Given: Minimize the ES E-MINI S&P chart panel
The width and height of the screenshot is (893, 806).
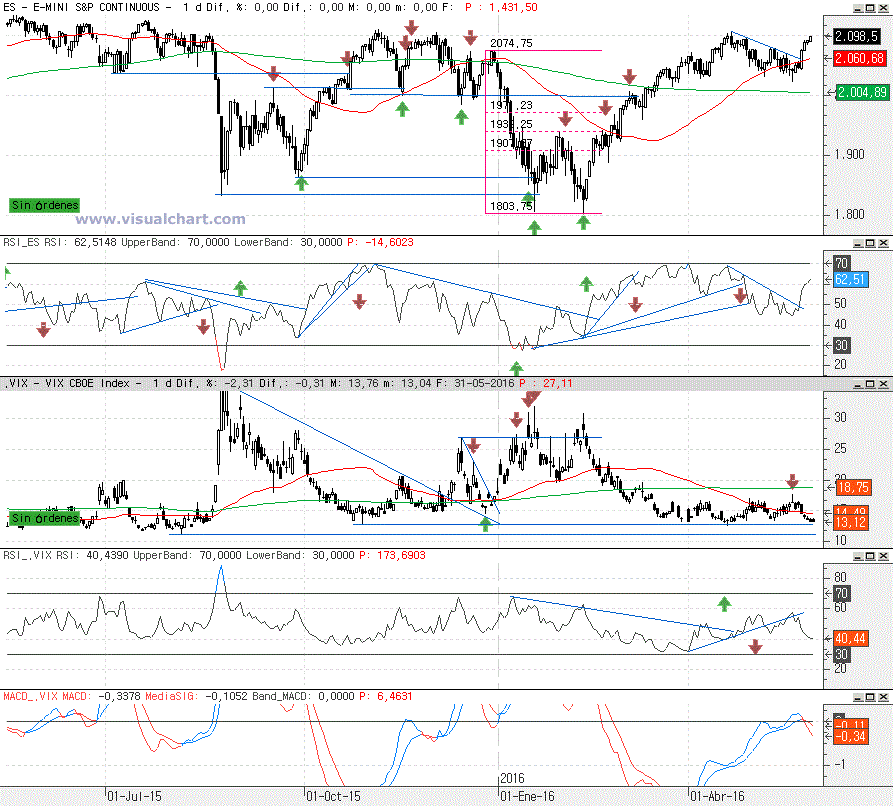Looking at the screenshot, I should [858, 8].
